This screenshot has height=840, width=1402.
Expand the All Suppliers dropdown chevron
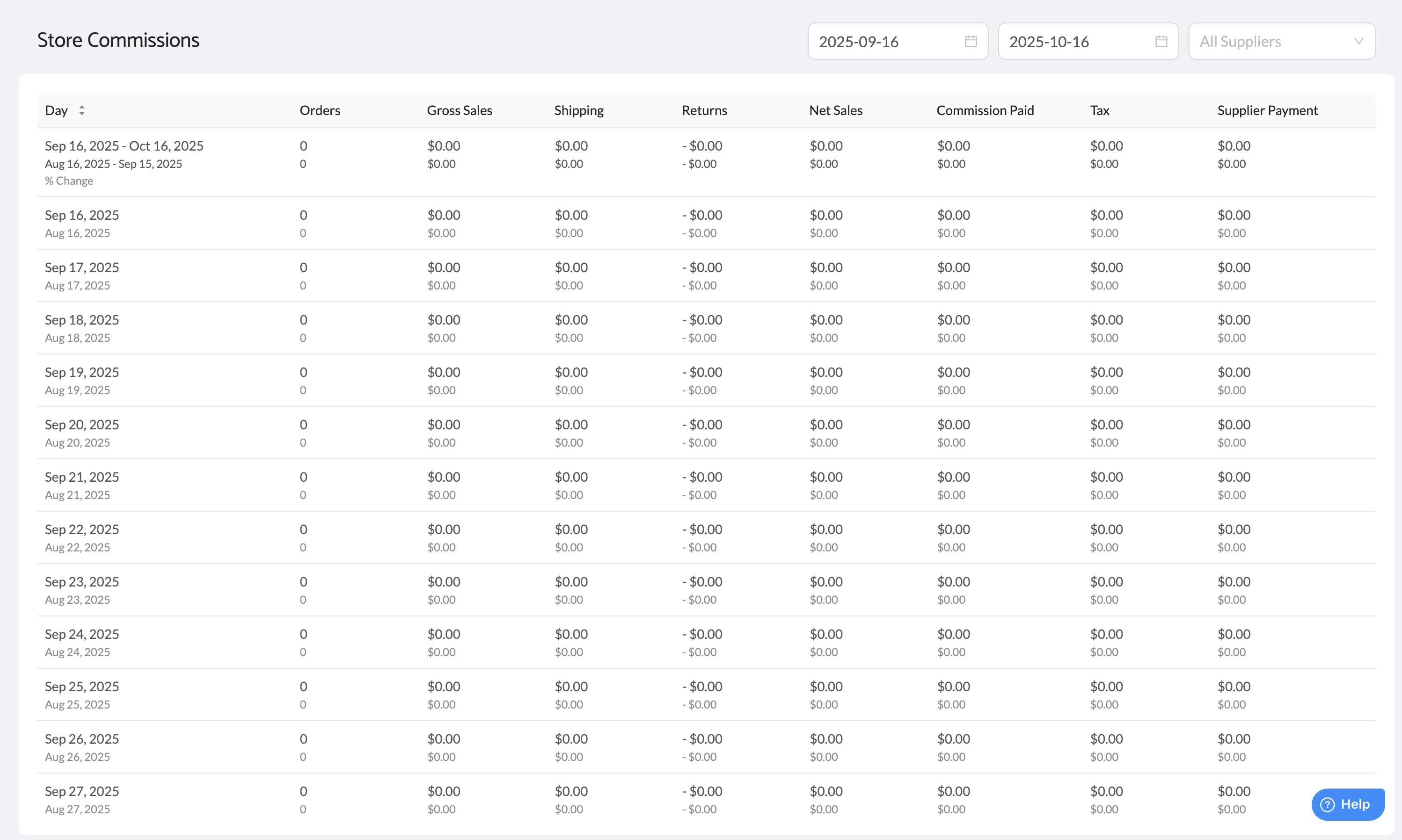(x=1358, y=41)
